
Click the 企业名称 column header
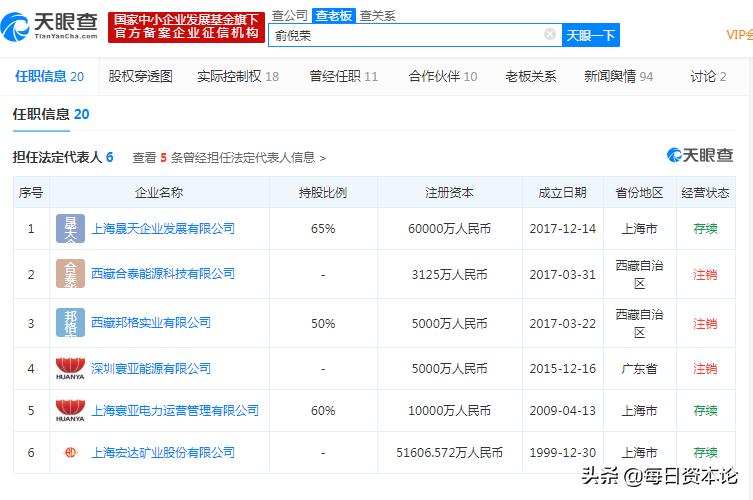click(x=159, y=193)
